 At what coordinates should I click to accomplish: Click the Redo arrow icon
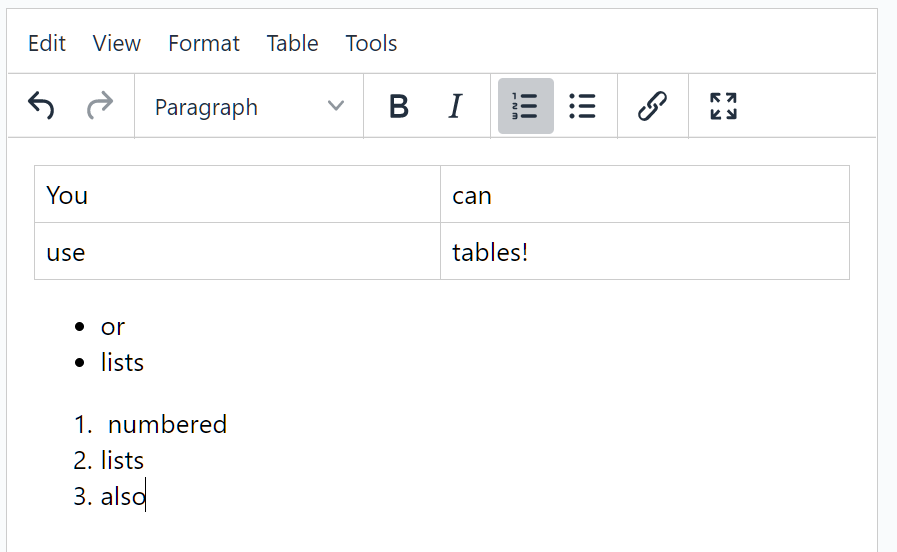point(100,106)
